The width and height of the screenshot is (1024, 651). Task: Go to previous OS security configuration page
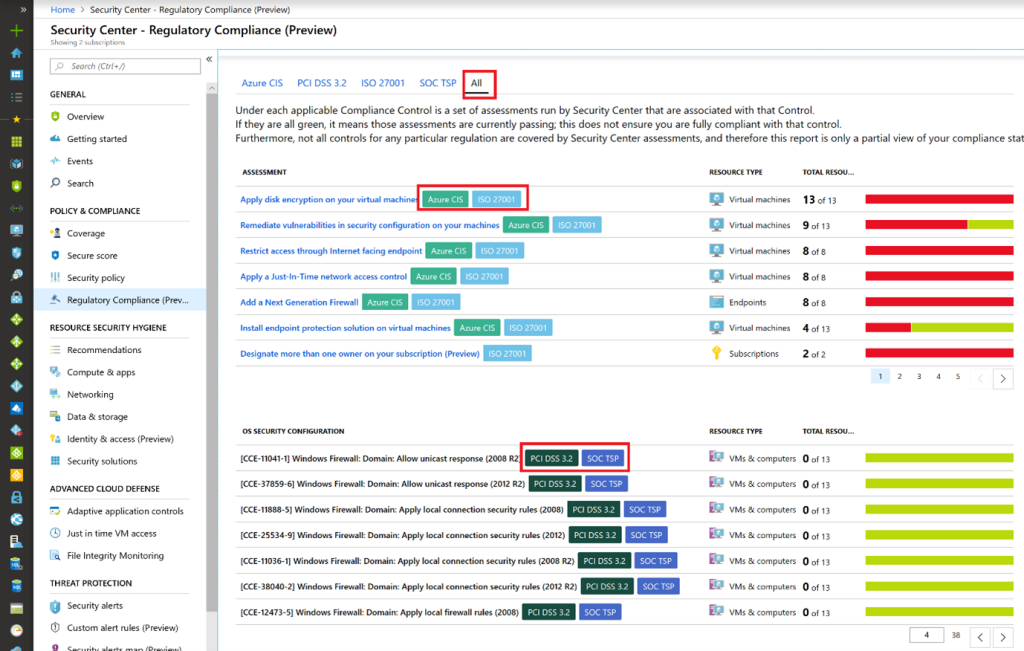click(x=980, y=637)
